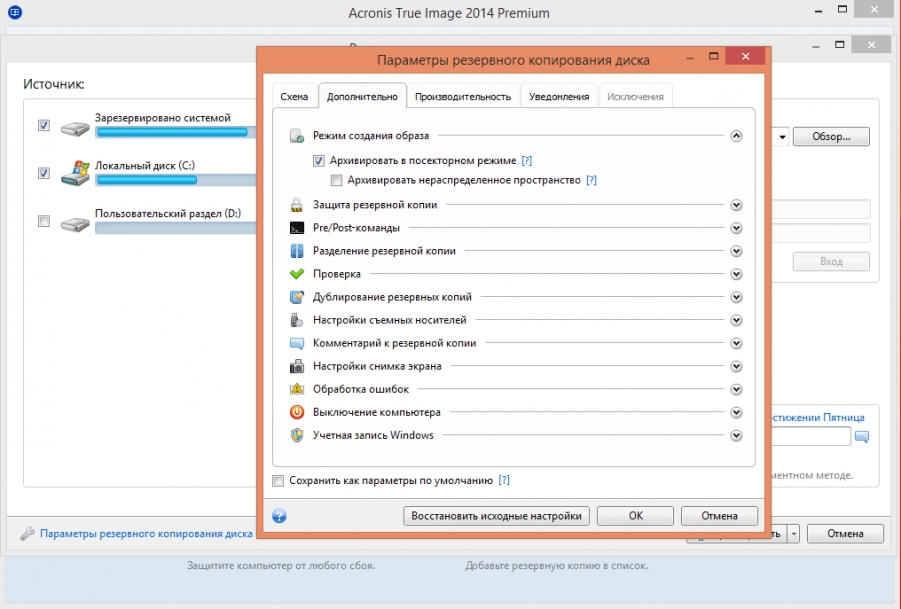
Task: Open Параметры резервного копирования диска link
Action: [x=146, y=534]
